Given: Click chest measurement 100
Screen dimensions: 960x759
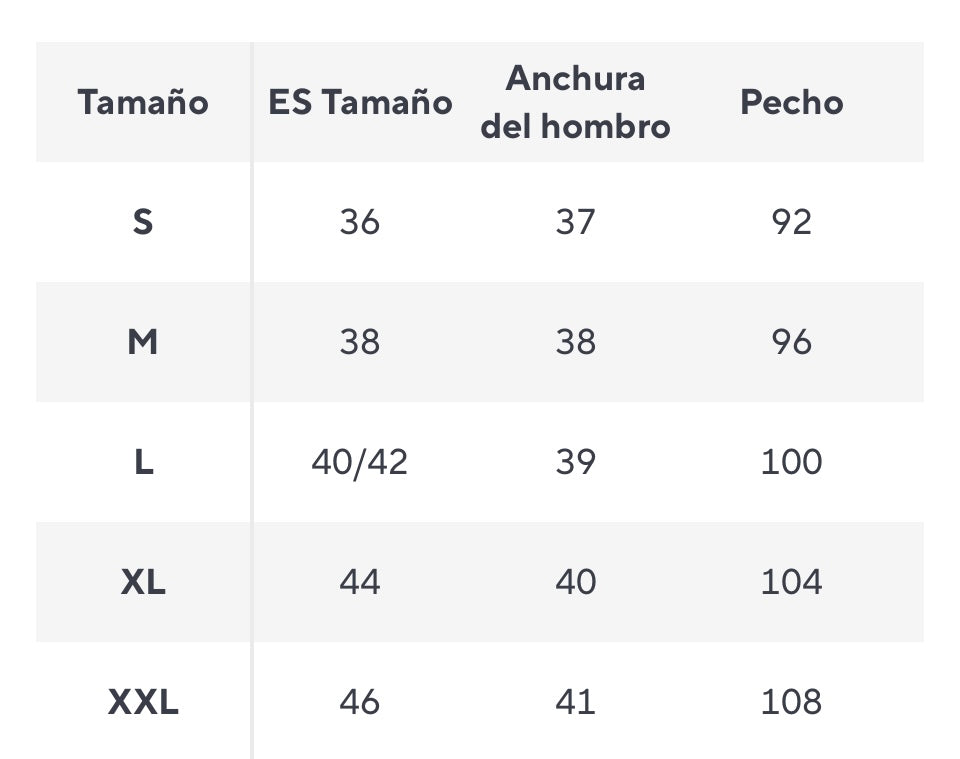Looking at the screenshot, I should pos(791,462).
